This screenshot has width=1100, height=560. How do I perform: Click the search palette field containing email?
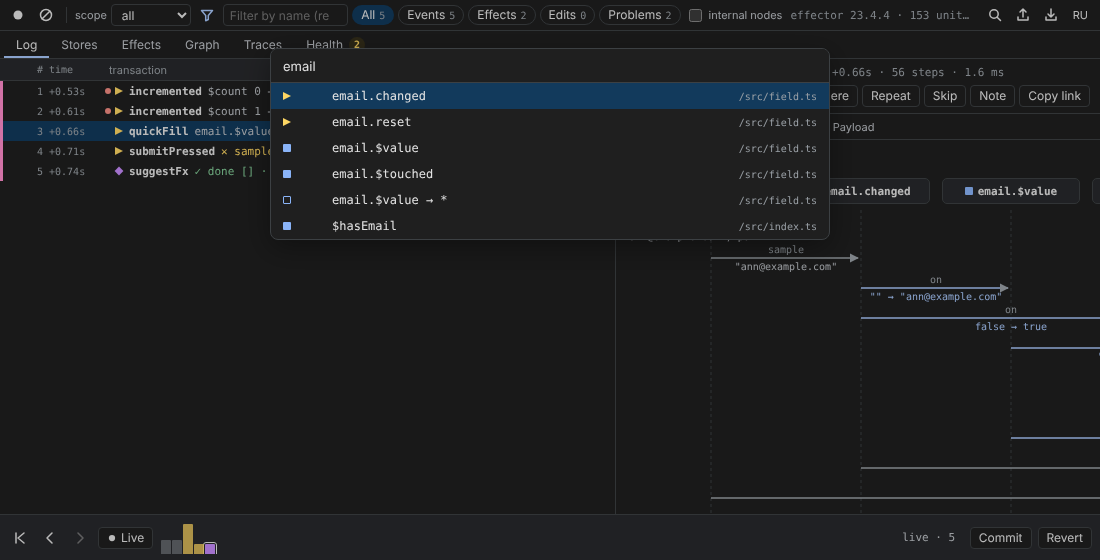point(550,67)
